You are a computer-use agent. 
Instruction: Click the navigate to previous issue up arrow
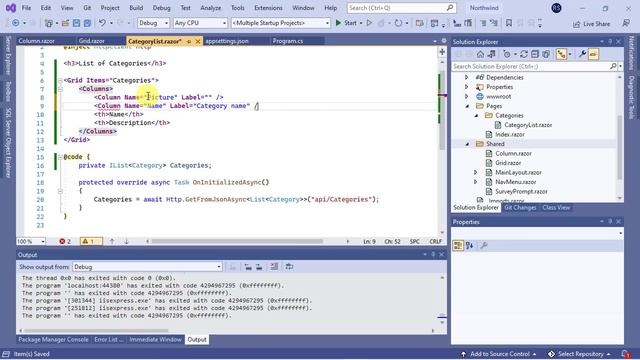pos(112,241)
